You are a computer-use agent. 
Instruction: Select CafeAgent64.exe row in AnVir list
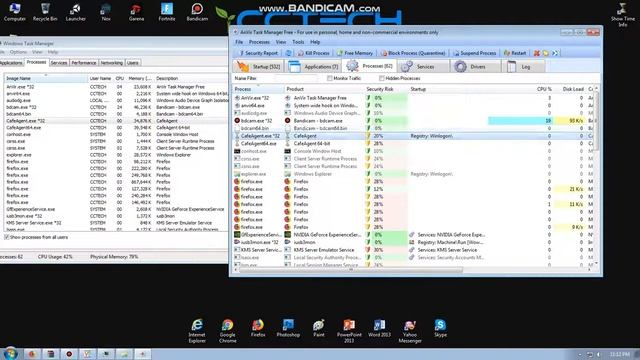413,144
